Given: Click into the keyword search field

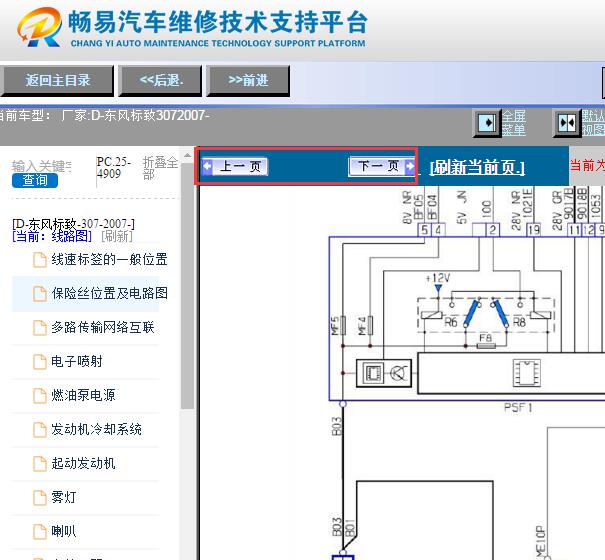Looking at the screenshot, I should [x=41, y=166].
